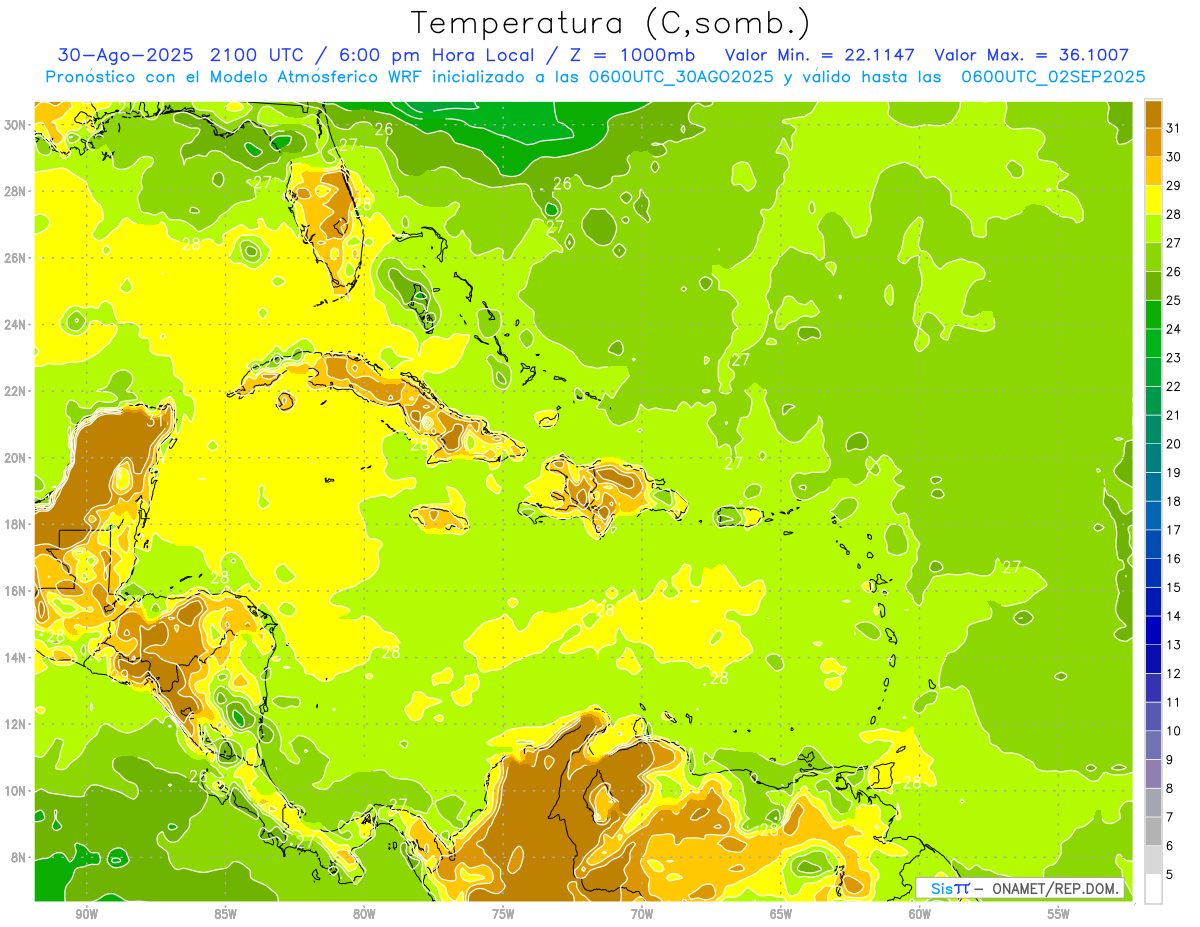Click the legend swatch between 30 and 31
This screenshot has height=927, width=1200.
click(x=1153, y=142)
